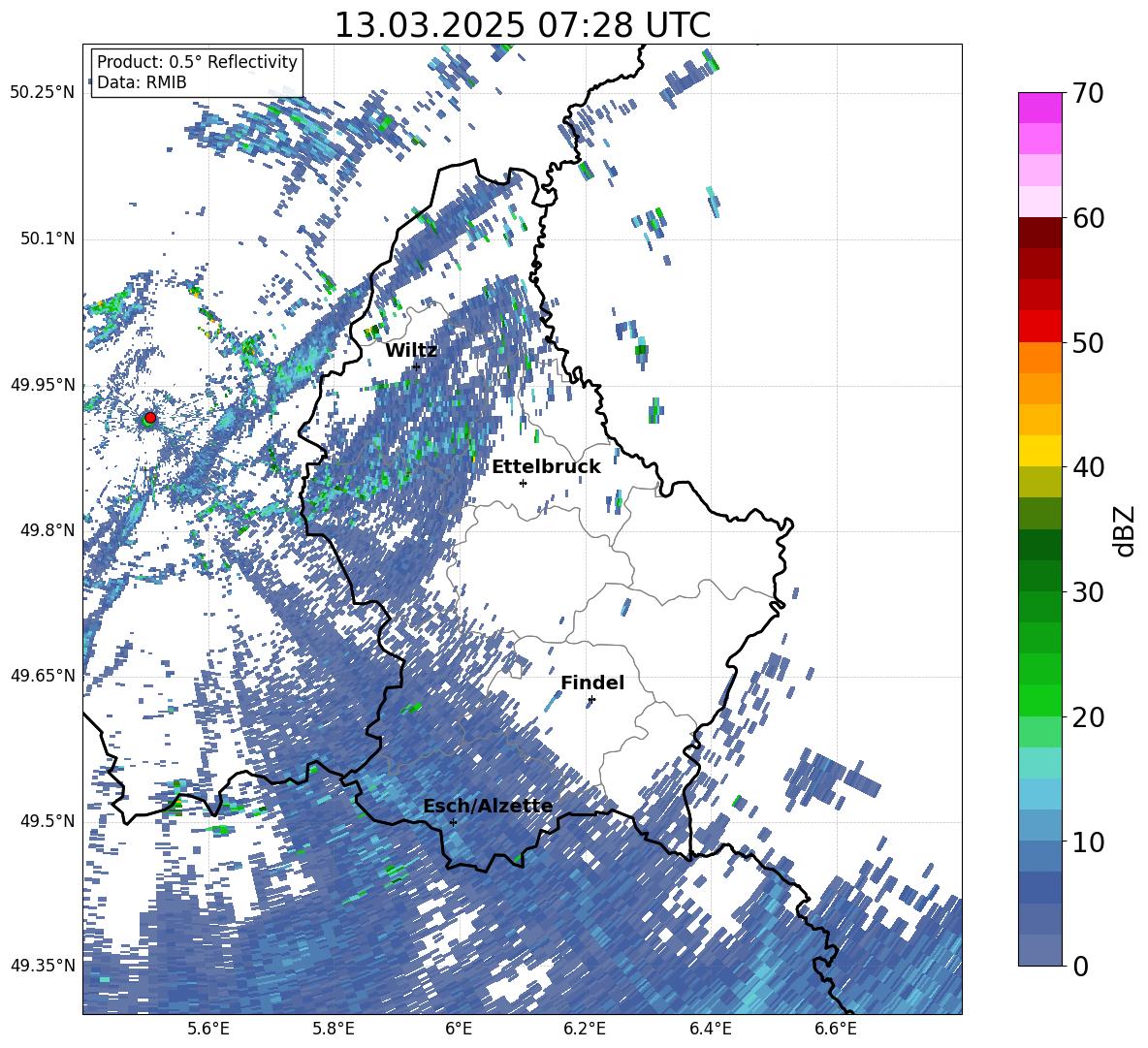Image resolution: width=1148 pixels, height=1048 pixels.
Task: Click the colorbar tick label 50
Action: point(1088,342)
